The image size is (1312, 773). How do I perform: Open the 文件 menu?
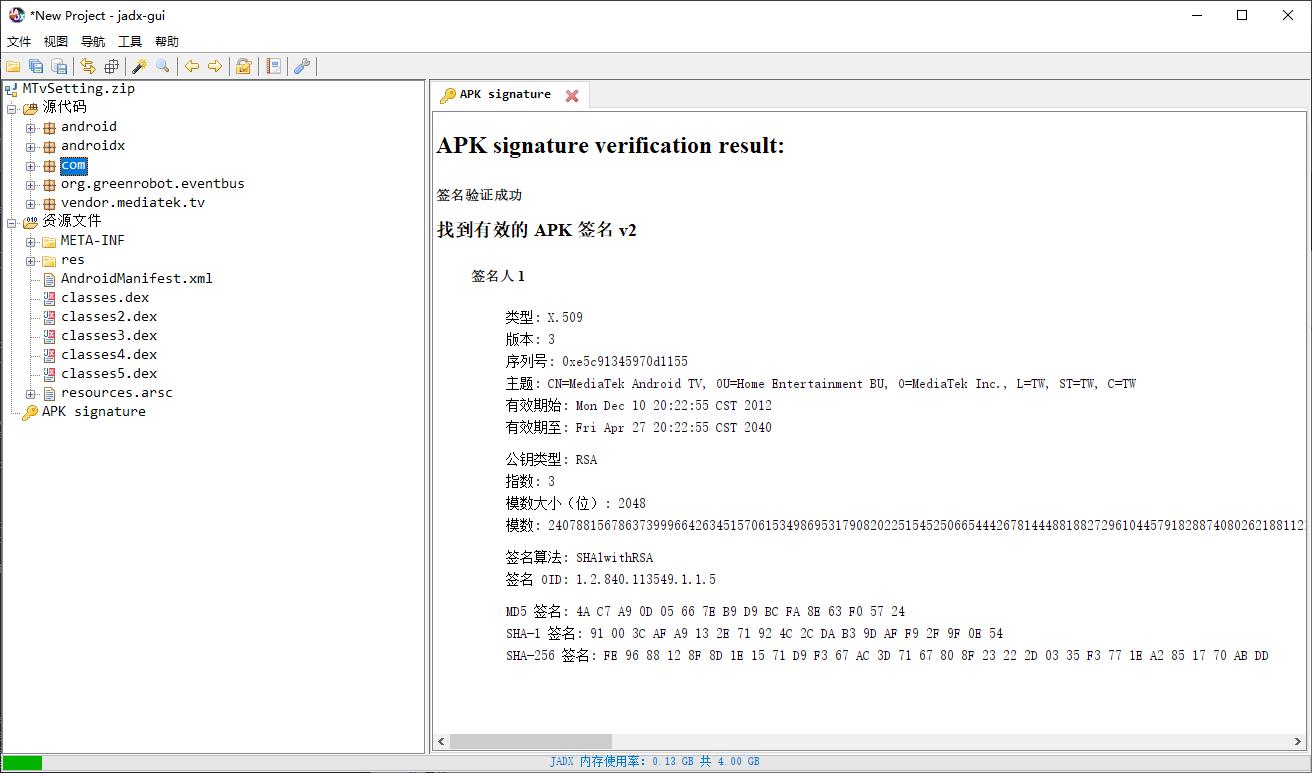(19, 41)
